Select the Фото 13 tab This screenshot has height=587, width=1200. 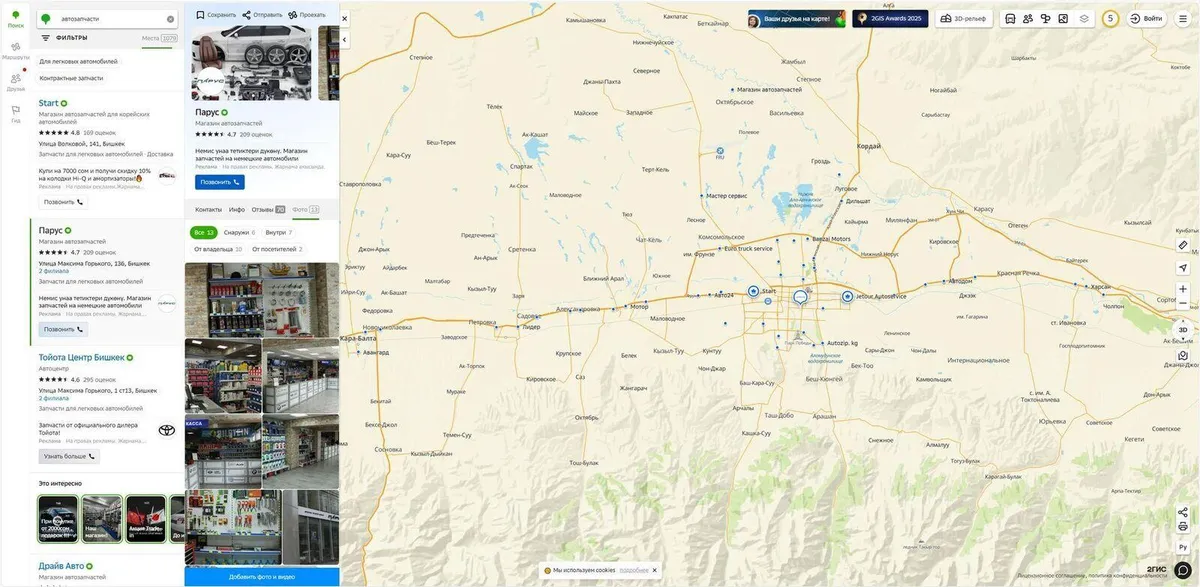[x=306, y=210]
